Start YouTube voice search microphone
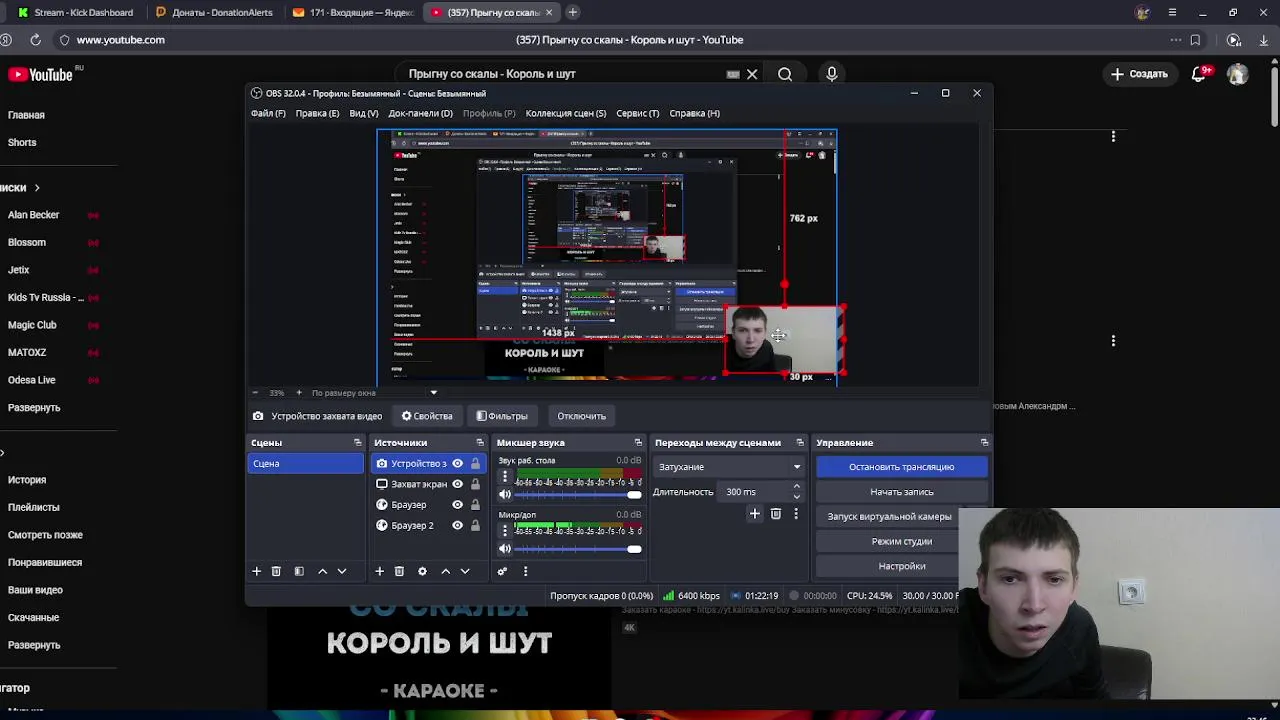 coord(832,74)
